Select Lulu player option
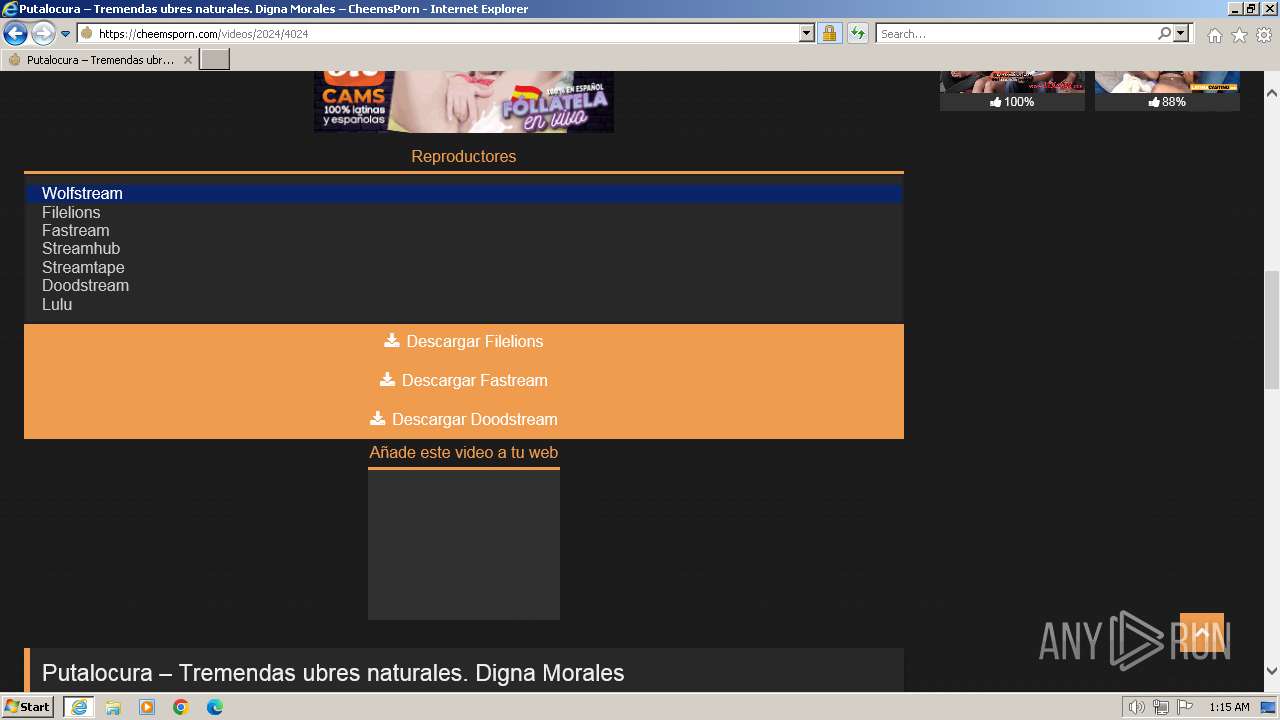 464,304
